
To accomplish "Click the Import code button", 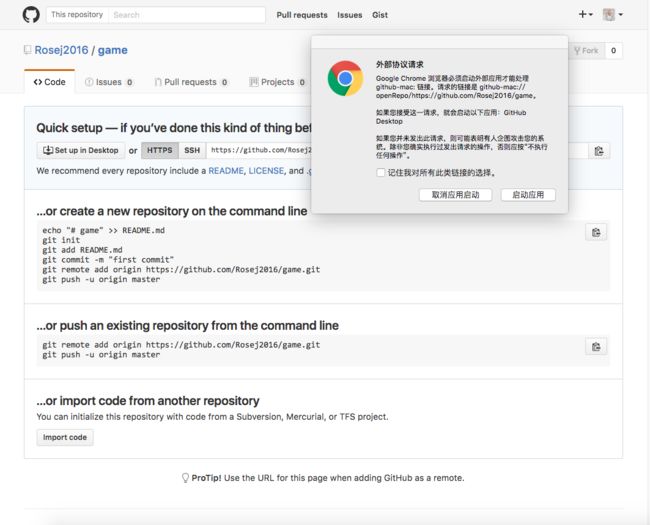I will pyautogui.click(x=65, y=438).
